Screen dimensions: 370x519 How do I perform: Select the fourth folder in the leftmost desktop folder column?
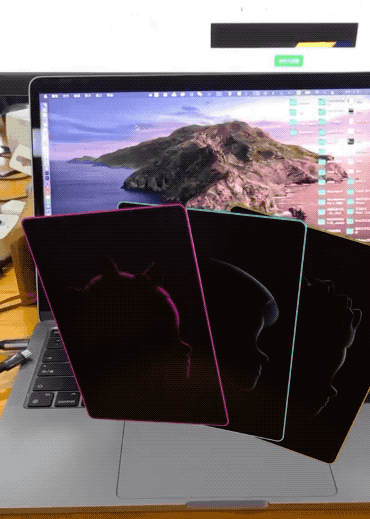[x=293, y=132]
